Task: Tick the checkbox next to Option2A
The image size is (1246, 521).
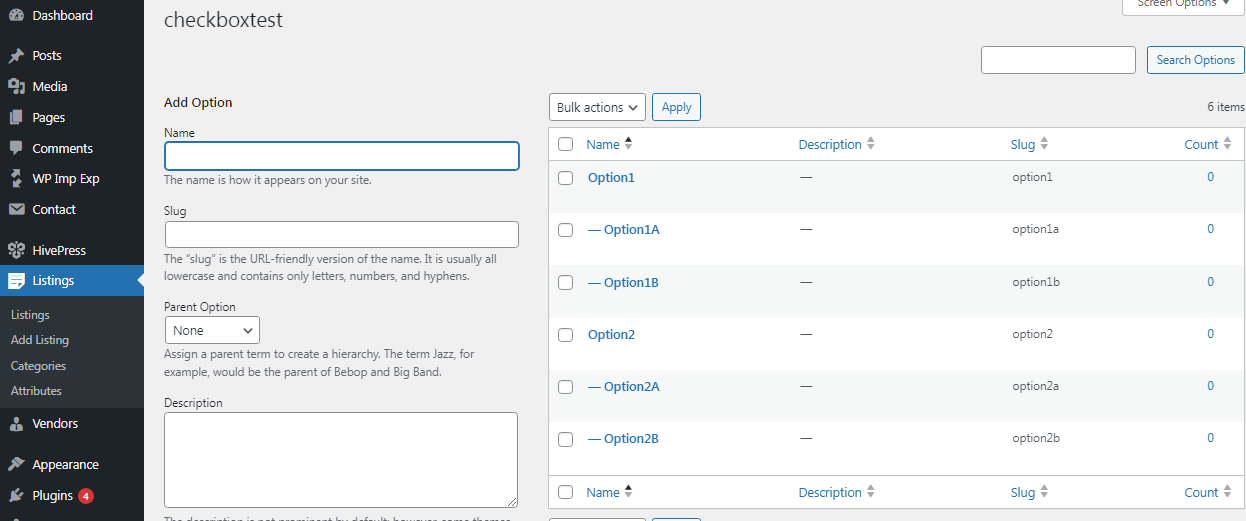Action: point(566,387)
